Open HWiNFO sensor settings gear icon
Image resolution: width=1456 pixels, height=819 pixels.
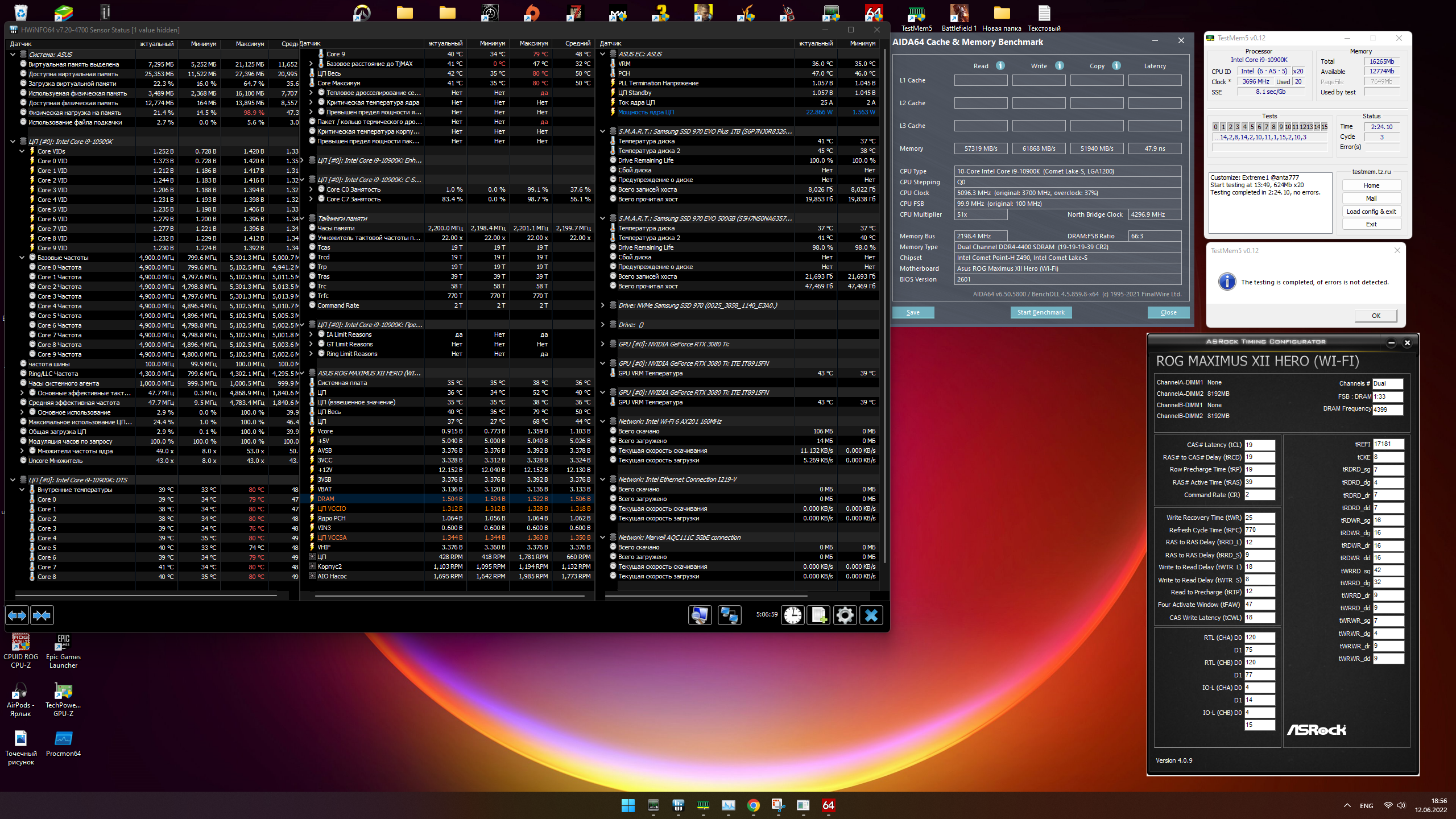coord(845,615)
